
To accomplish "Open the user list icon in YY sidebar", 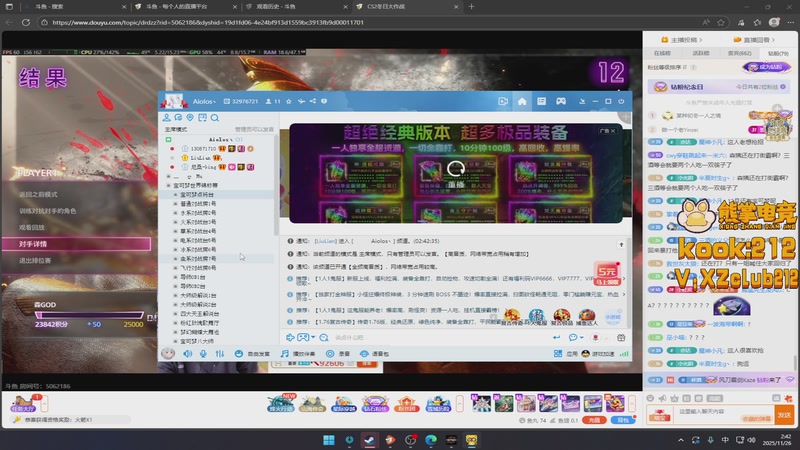I will point(167,118).
